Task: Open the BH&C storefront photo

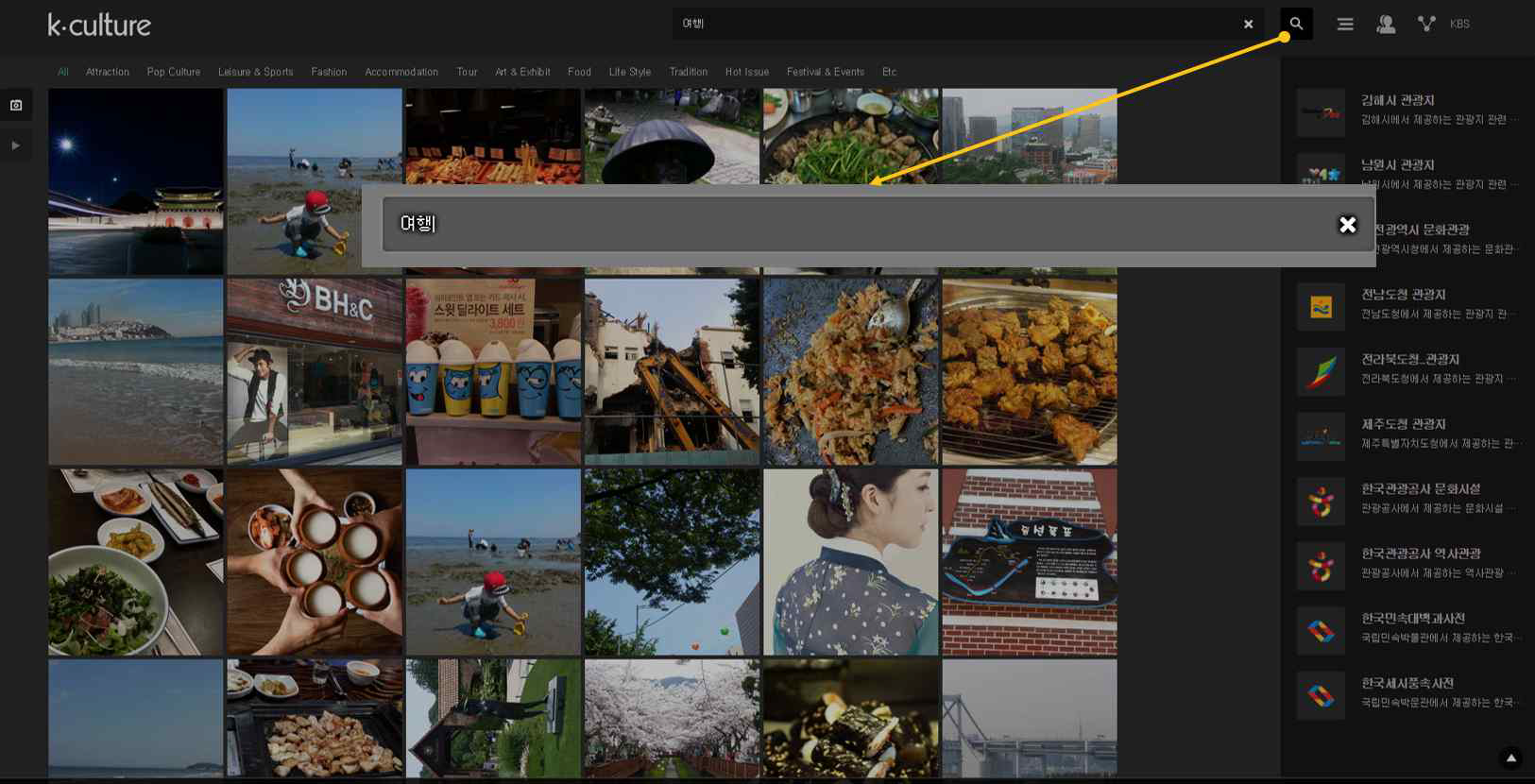Action: [x=315, y=371]
